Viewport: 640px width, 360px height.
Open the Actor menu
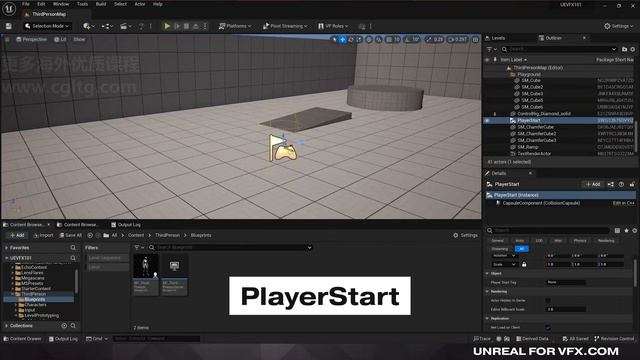[x=140, y=4]
